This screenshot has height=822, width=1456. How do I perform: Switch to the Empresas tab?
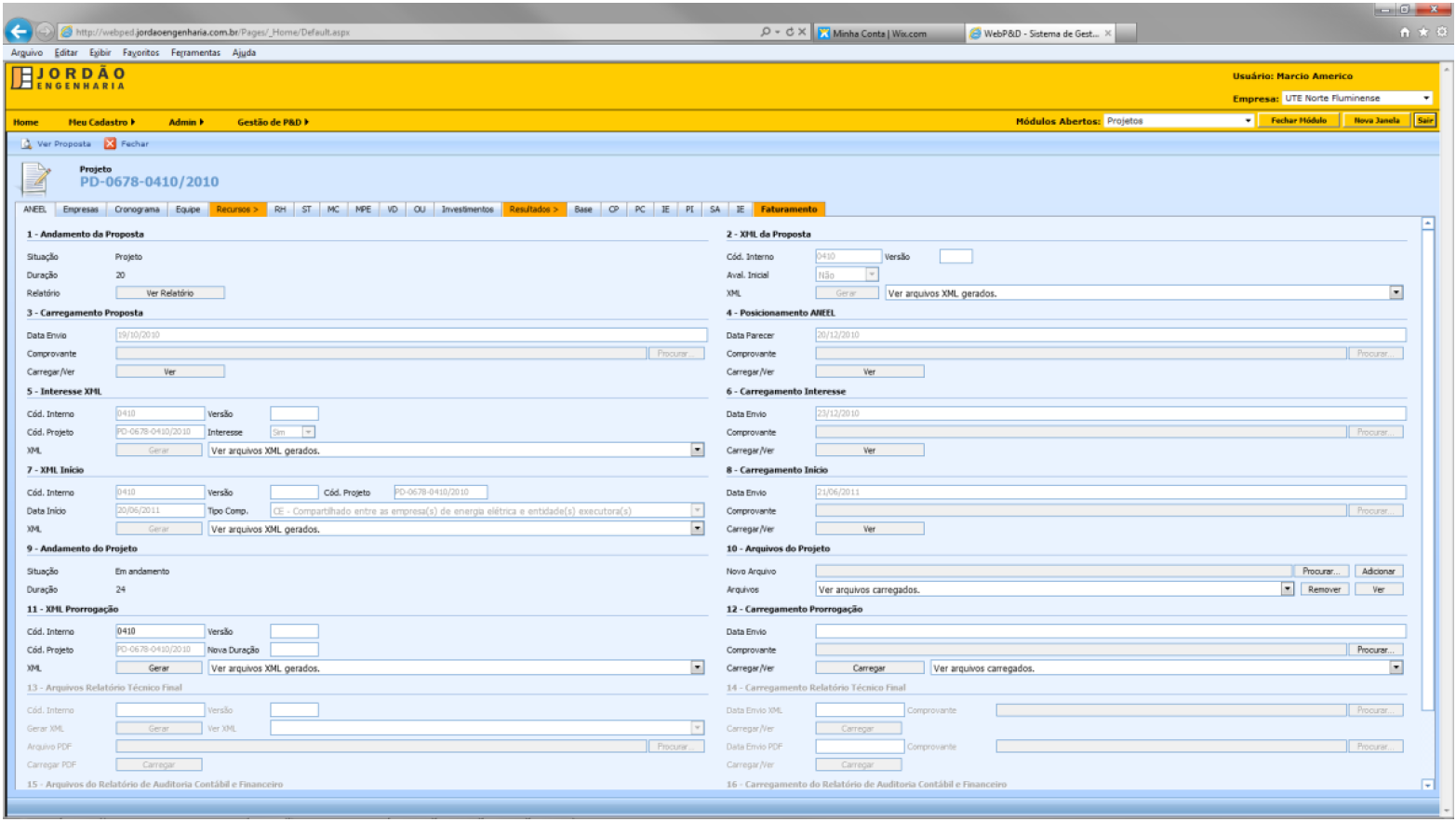[x=81, y=209]
